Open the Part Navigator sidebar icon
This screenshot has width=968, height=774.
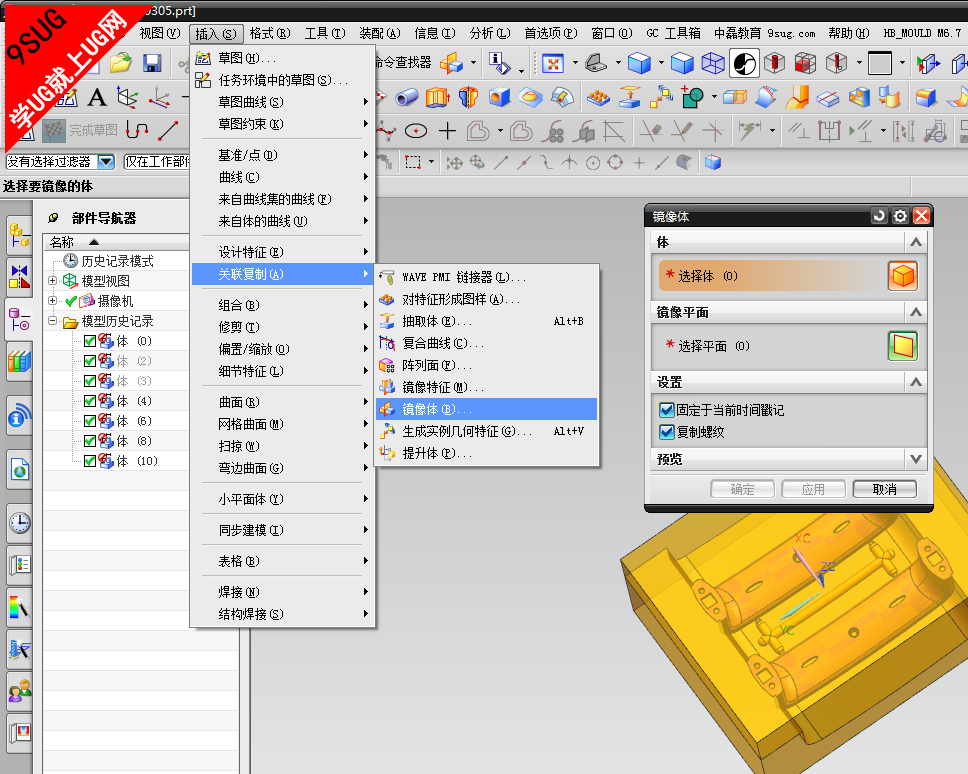point(19,319)
